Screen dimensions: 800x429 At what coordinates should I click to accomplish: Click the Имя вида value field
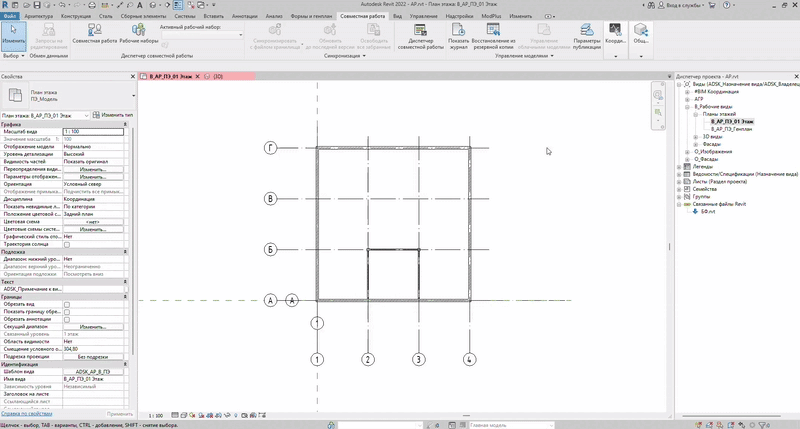(x=93, y=379)
